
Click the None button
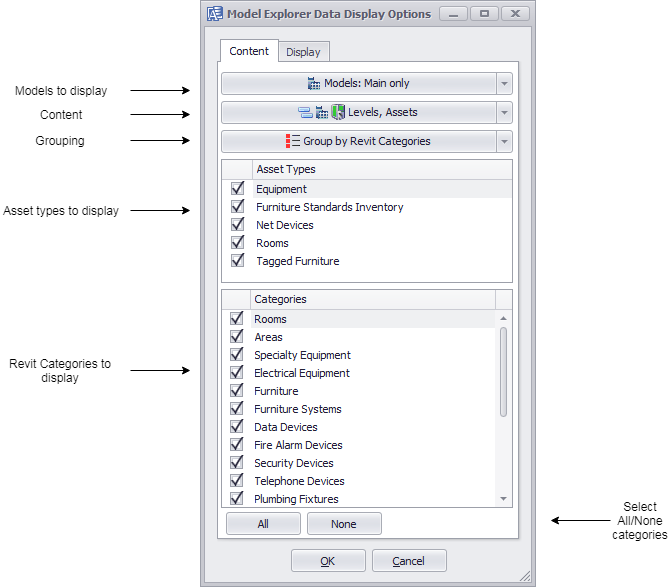(x=343, y=523)
